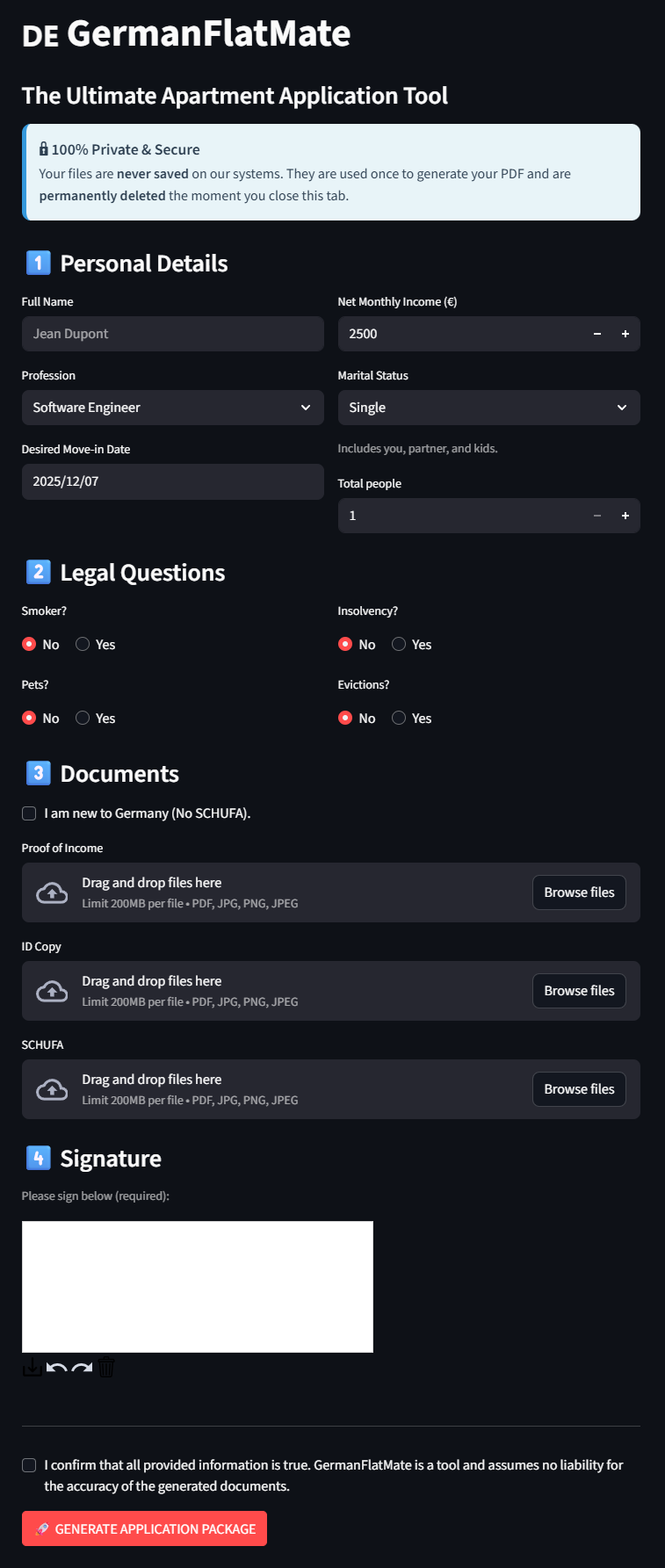665x1568 pixels.
Task: Click 'Includes you, partner, and kids.' hint
Action: click(418, 449)
